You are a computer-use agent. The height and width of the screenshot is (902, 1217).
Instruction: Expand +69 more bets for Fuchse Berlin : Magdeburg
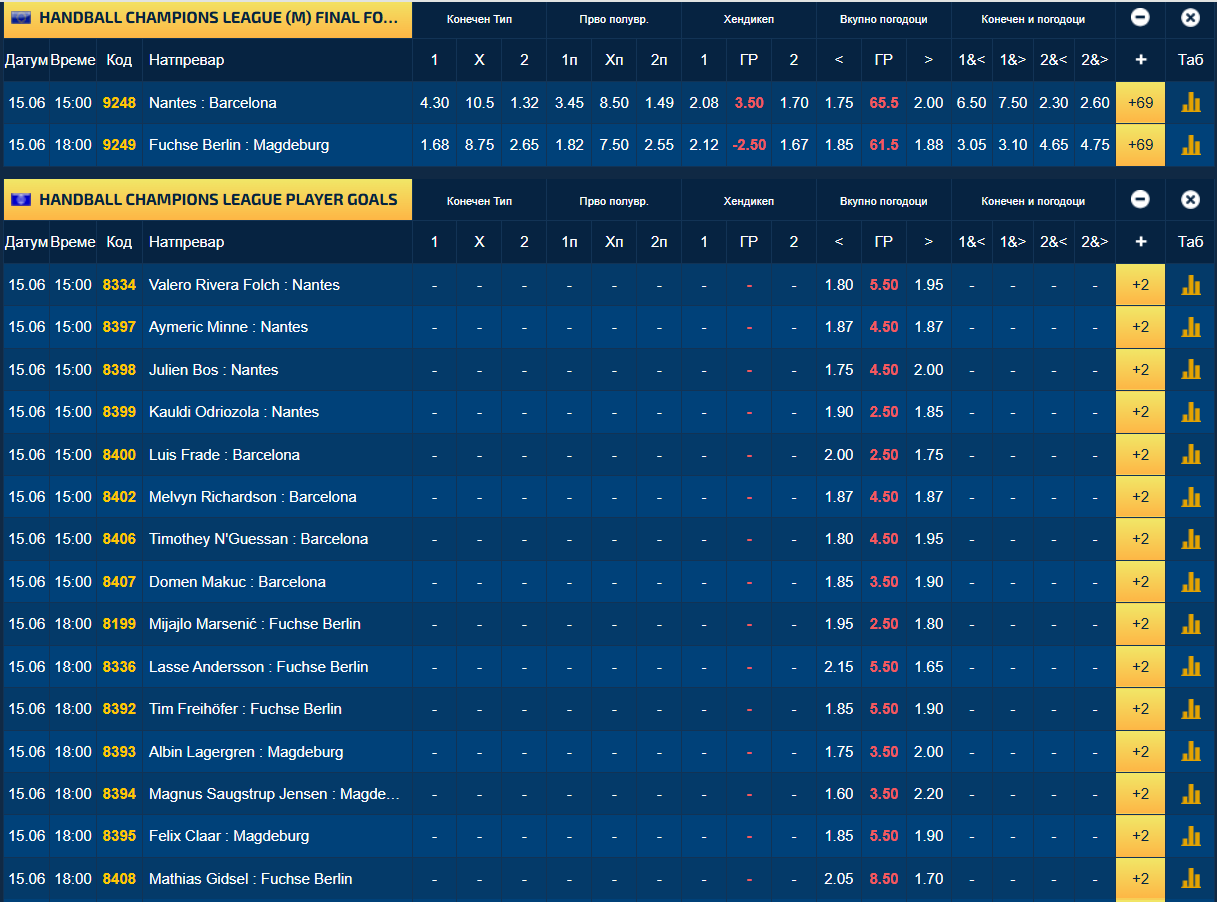pyautogui.click(x=1140, y=145)
